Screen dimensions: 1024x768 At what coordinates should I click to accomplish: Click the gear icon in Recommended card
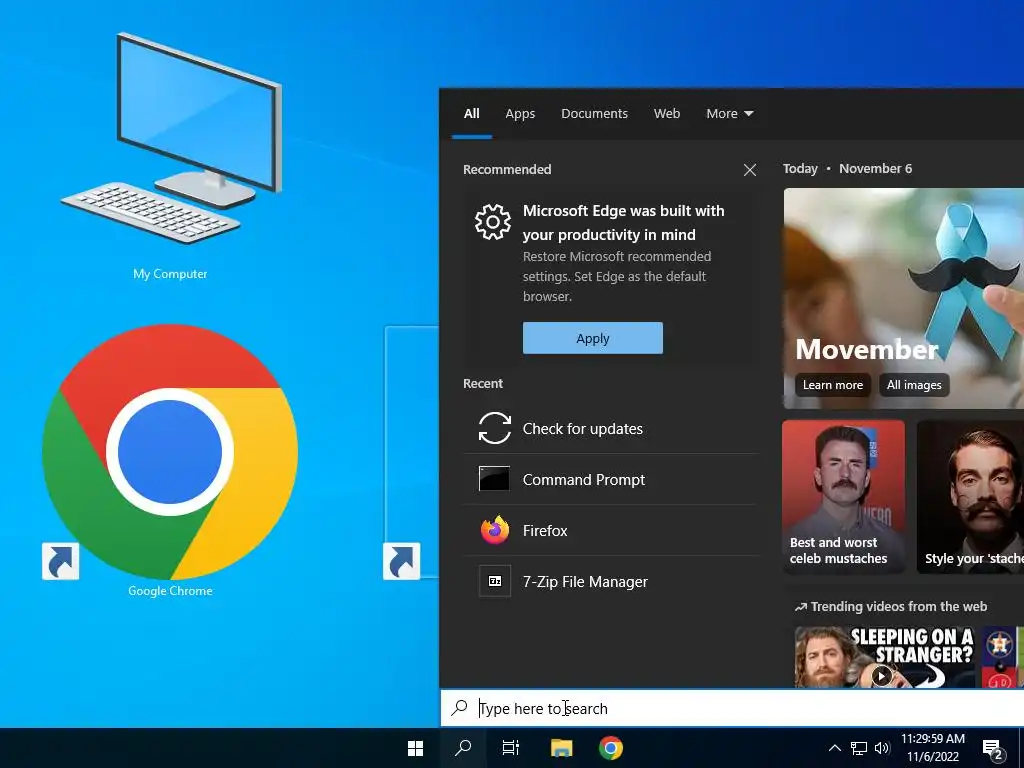pyautogui.click(x=493, y=222)
